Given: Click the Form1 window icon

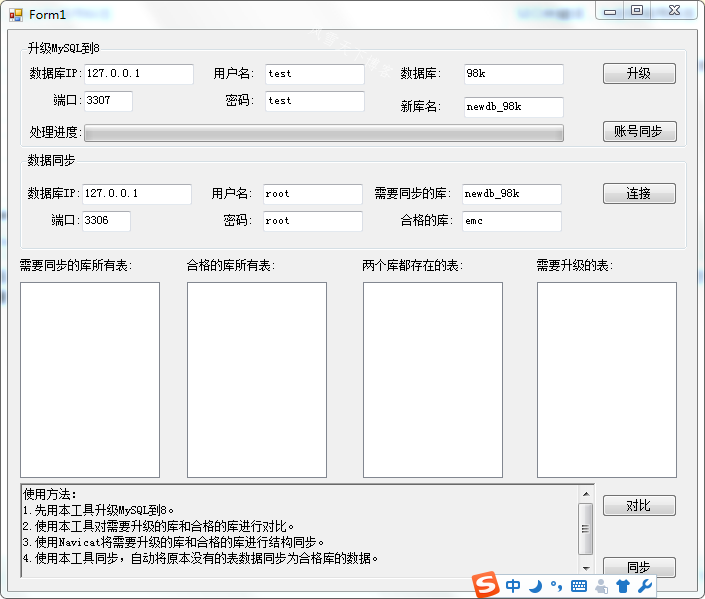Looking at the screenshot, I should 16,15.
